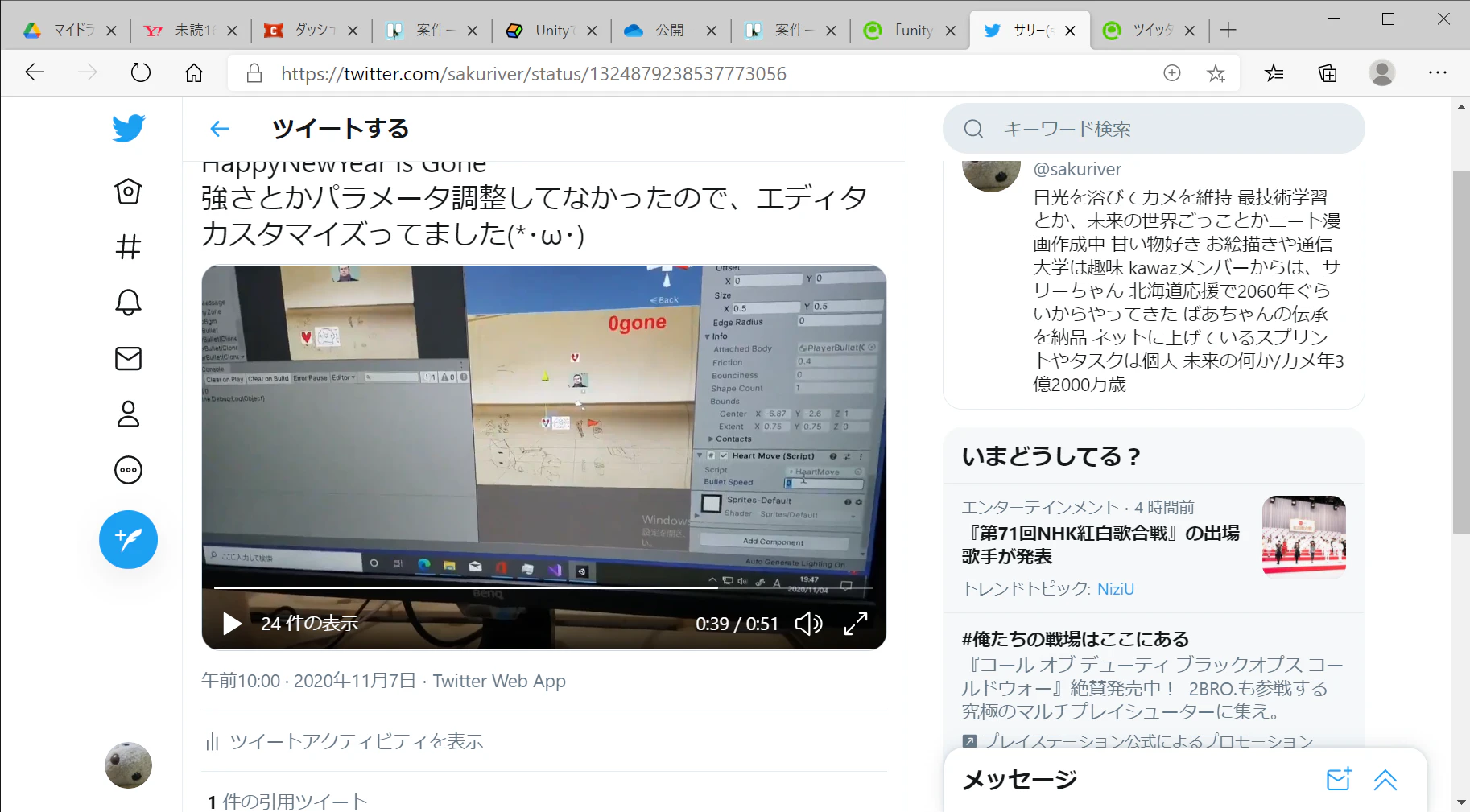Add page to favorites with star icon
Image resolution: width=1470 pixels, height=812 pixels.
click(1216, 73)
